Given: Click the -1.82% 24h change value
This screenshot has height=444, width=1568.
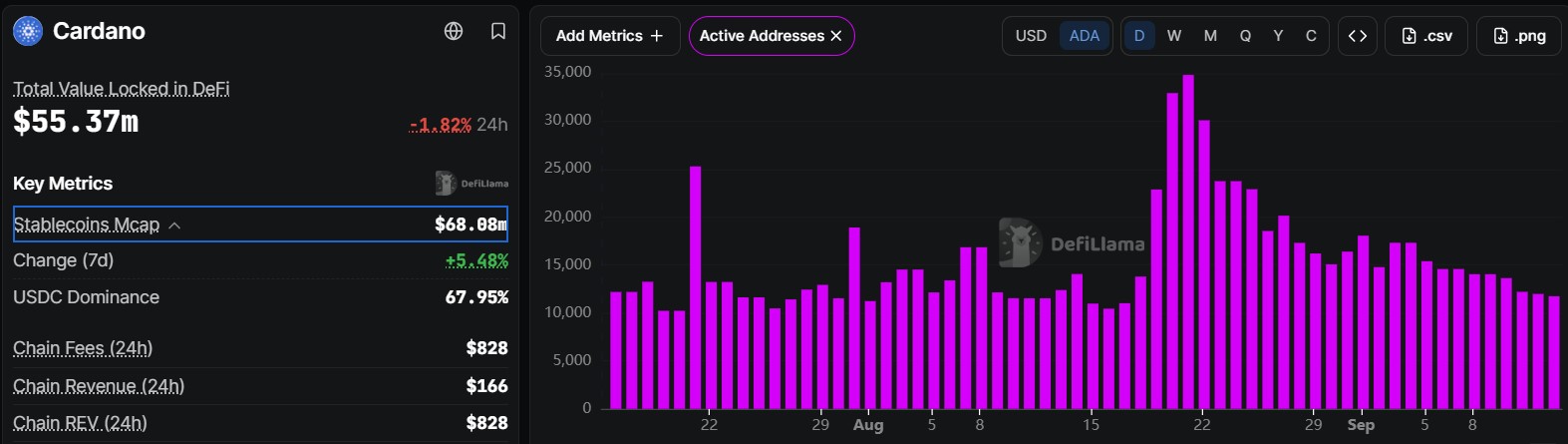Looking at the screenshot, I should (x=441, y=125).
